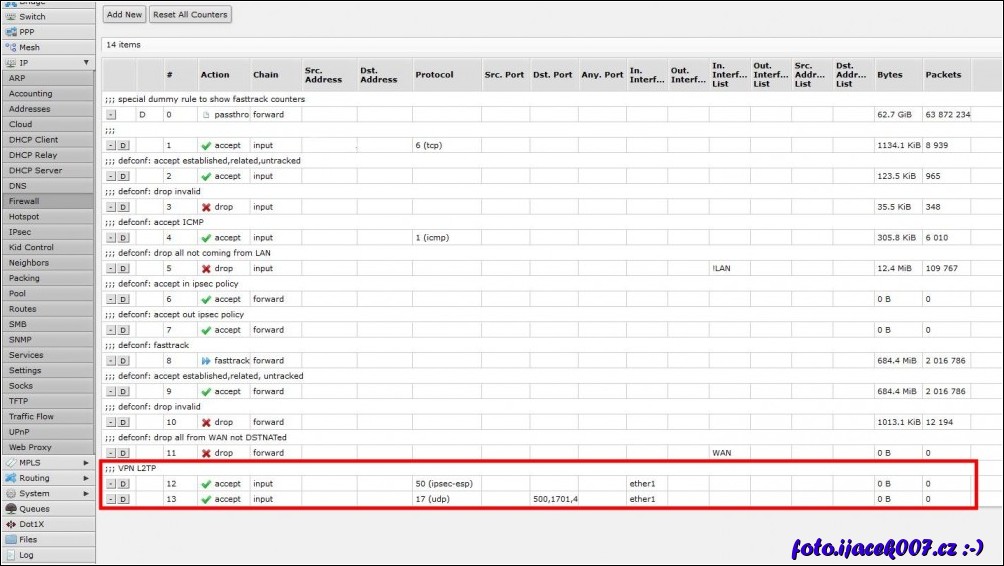This screenshot has height=566, width=1004.
Task: Click the Dot1X sidebar icon
Action: click(x=11, y=524)
